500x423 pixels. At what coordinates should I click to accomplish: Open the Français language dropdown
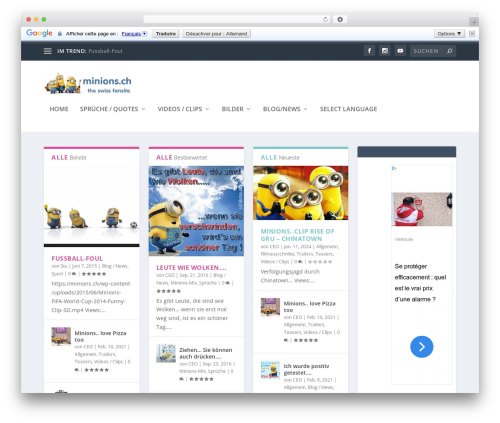[134, 34]
